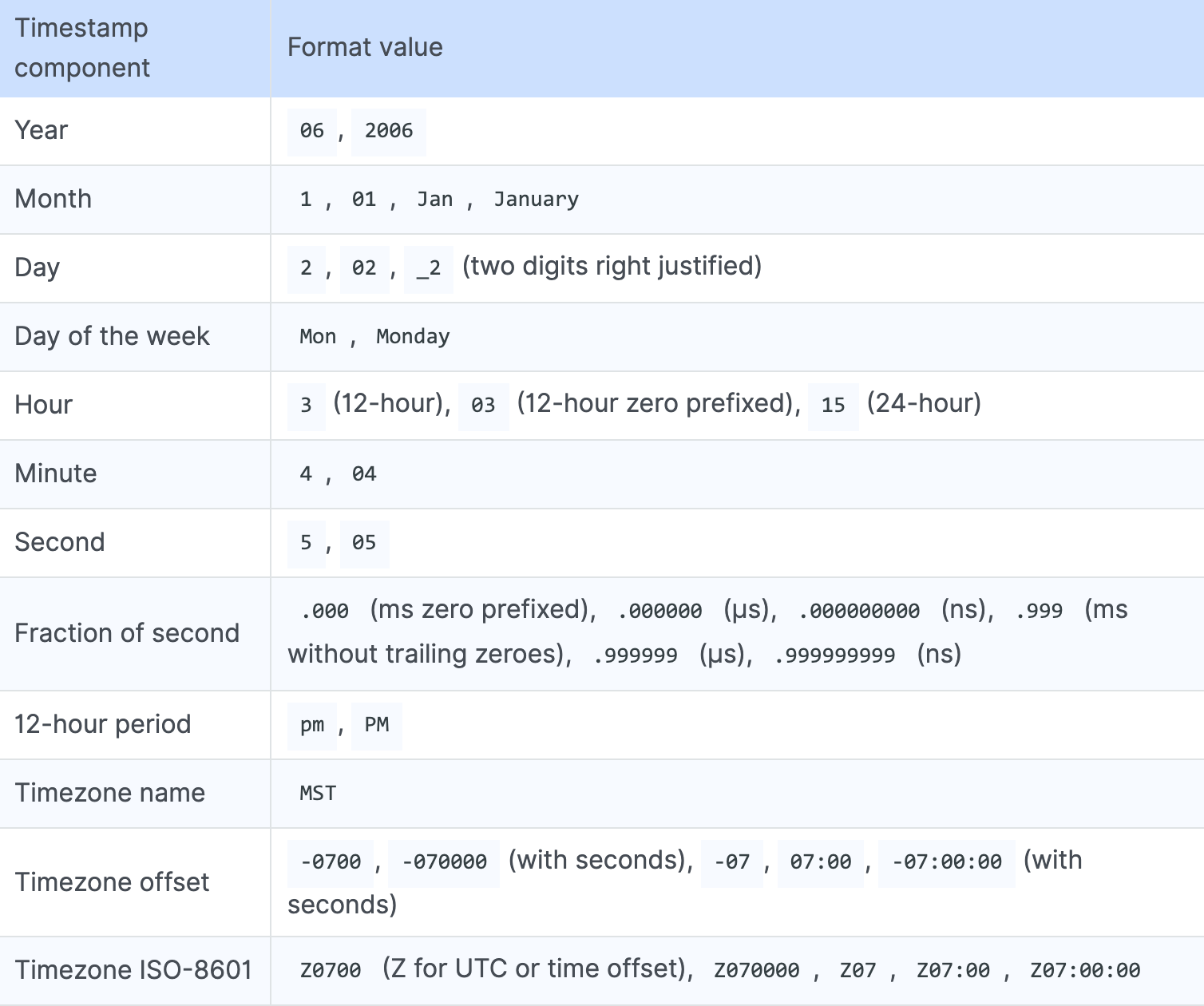The width and height of the screenshot is (1204, 1006).
Task: Select the Jan abbreviated month code
Action: (434, 200)
